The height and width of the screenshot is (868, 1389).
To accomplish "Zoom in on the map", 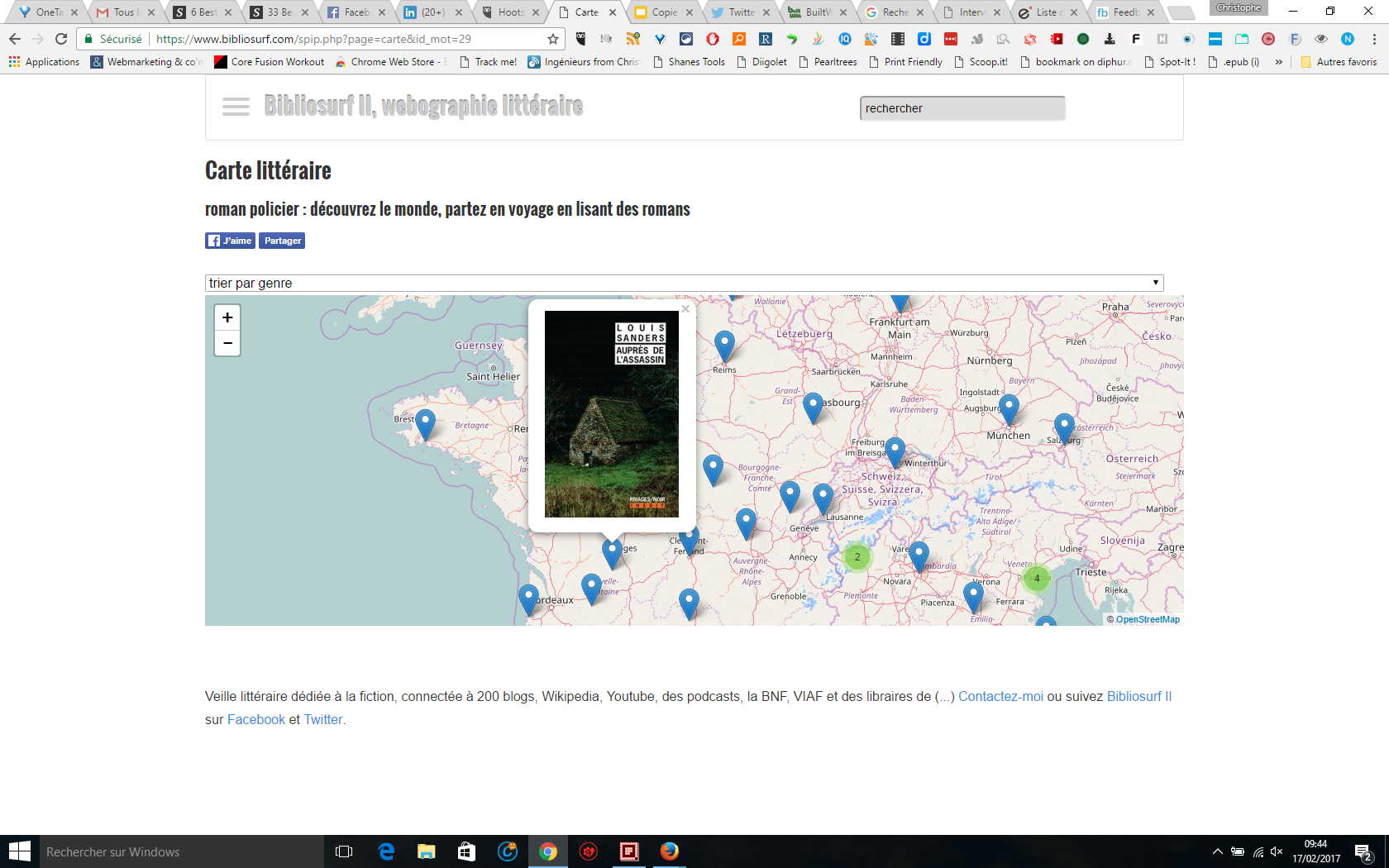I will [x=227, y=317].
